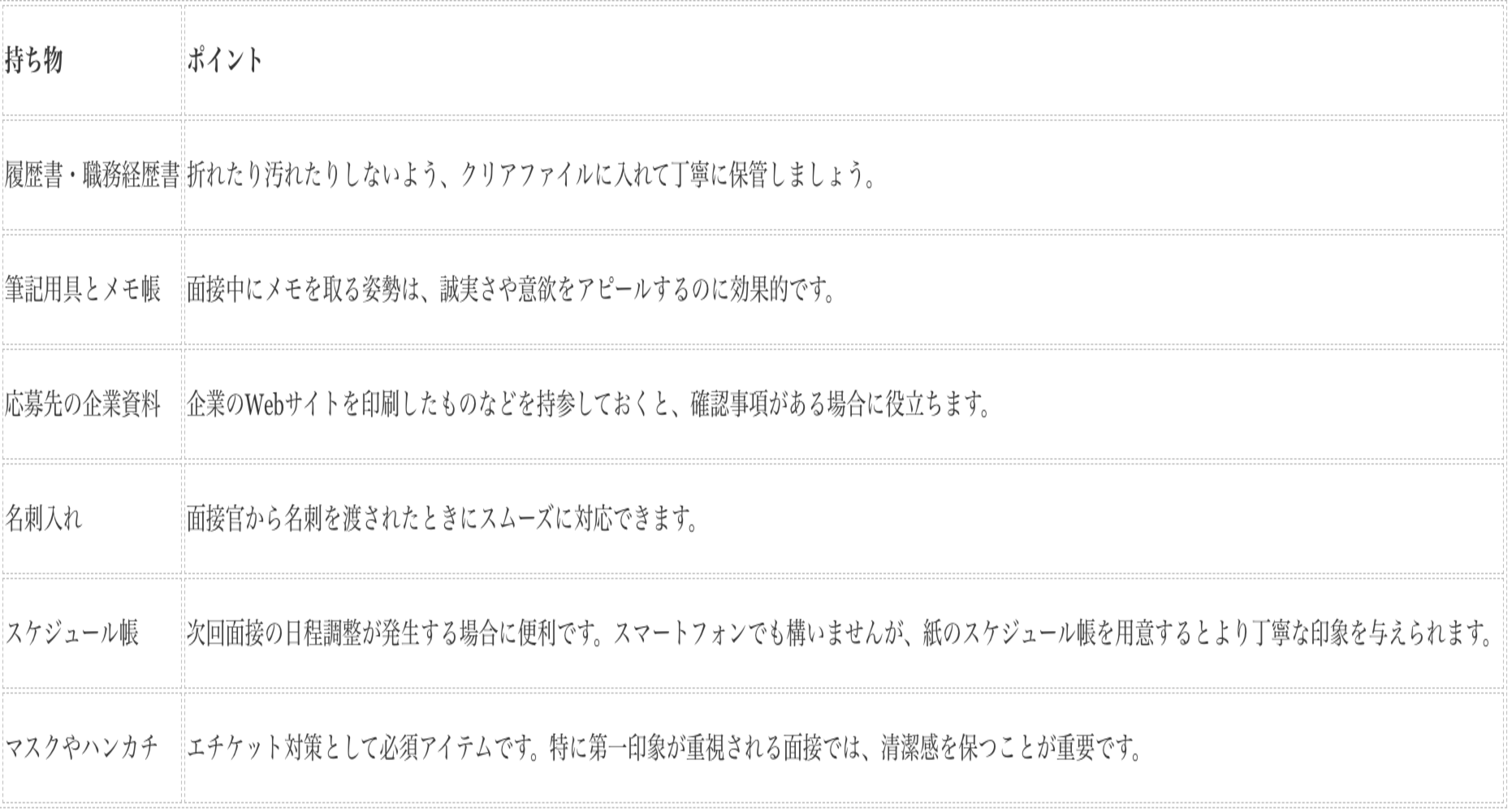Click the 次回面接の日程調整 description text

click(x=841, y=633)
